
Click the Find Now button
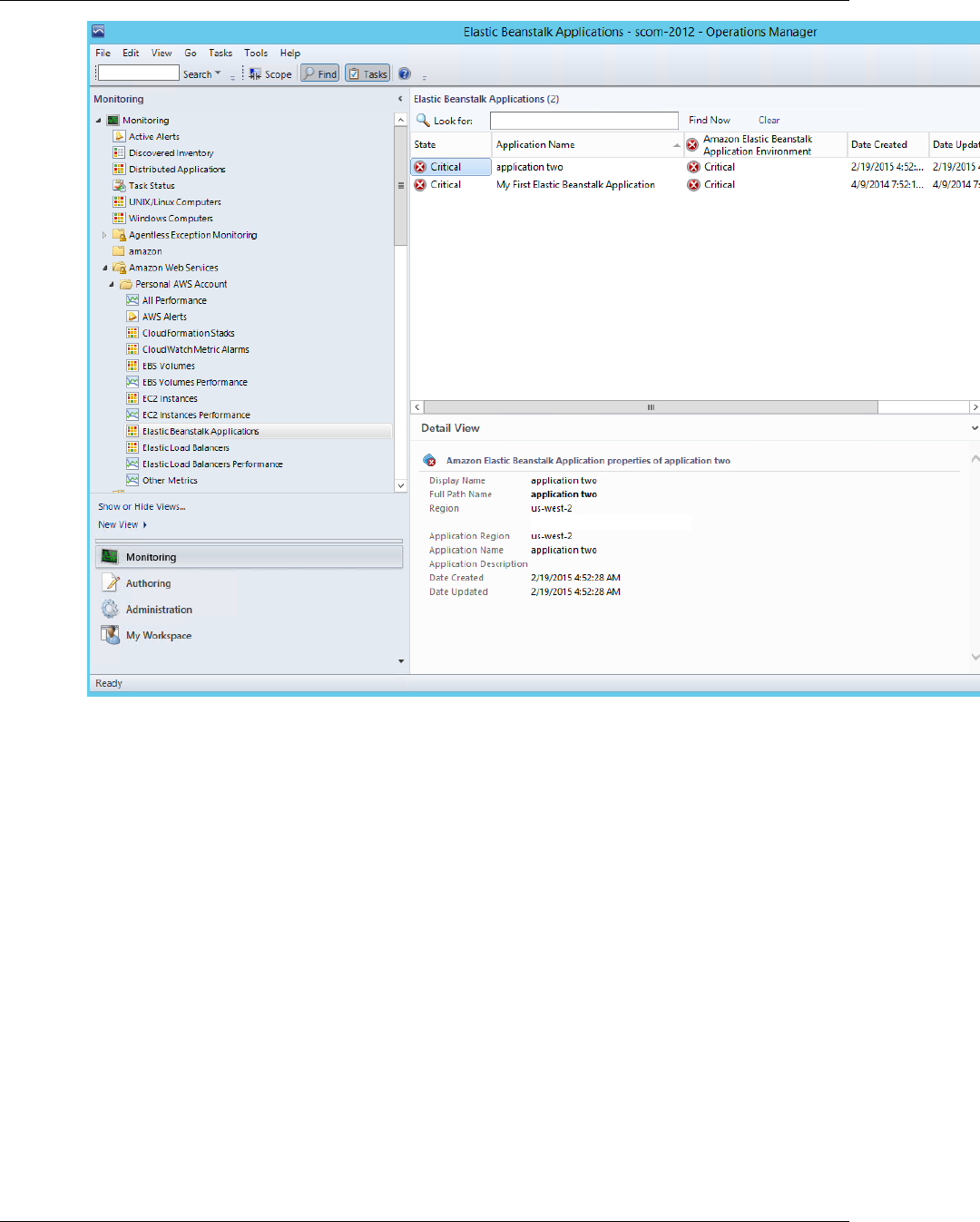[x=710, y=120]
